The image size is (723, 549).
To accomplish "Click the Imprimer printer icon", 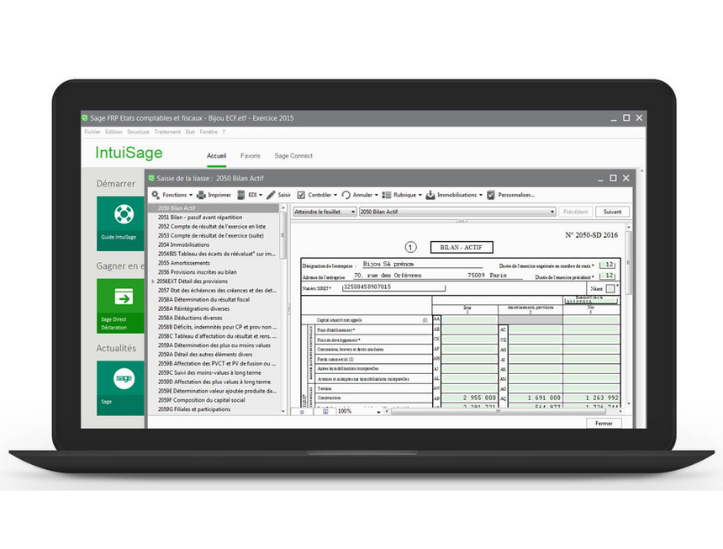I will pyautogui.click(x=201, y=195).
